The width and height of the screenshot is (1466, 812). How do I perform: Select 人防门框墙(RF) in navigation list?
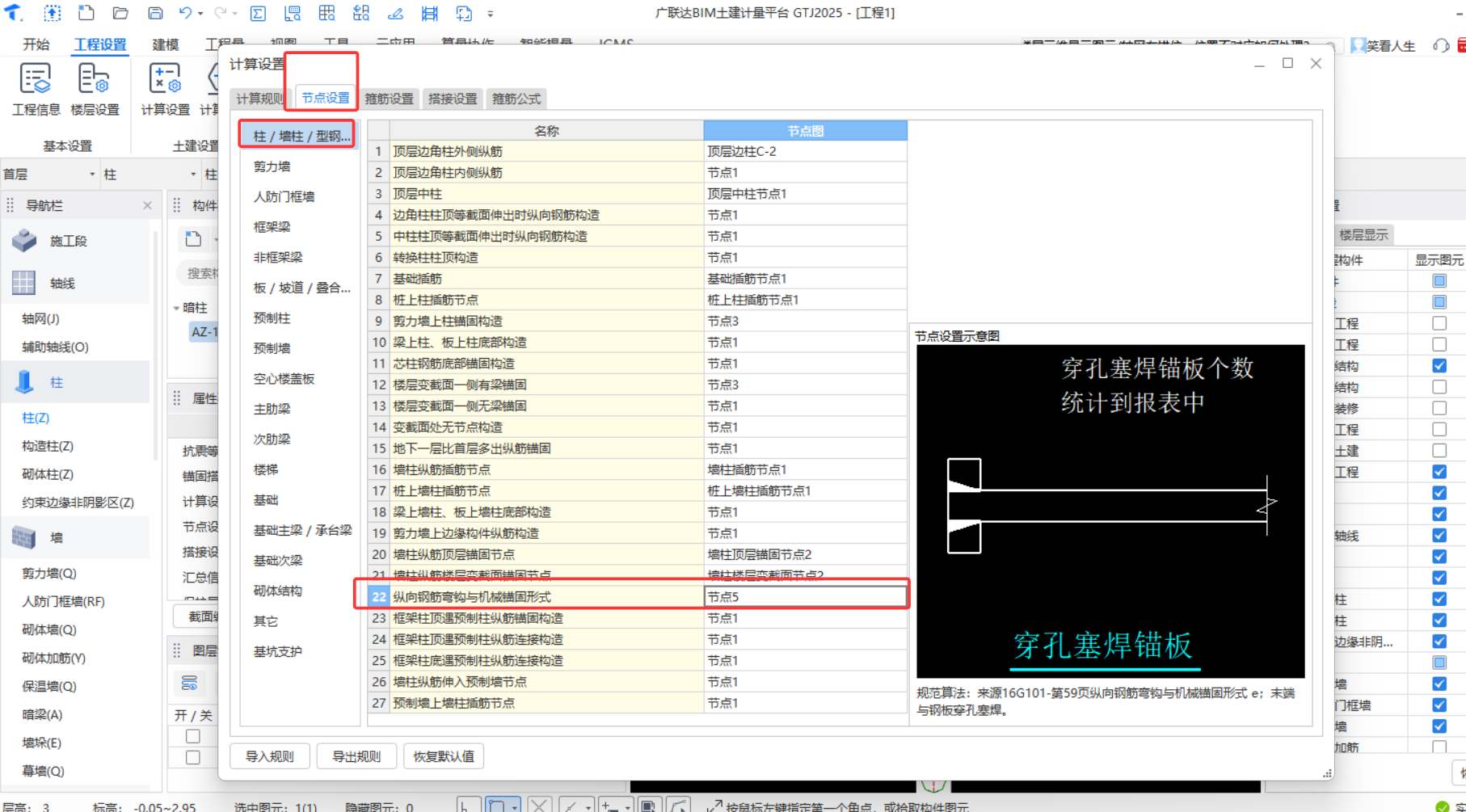pos(63,601)
